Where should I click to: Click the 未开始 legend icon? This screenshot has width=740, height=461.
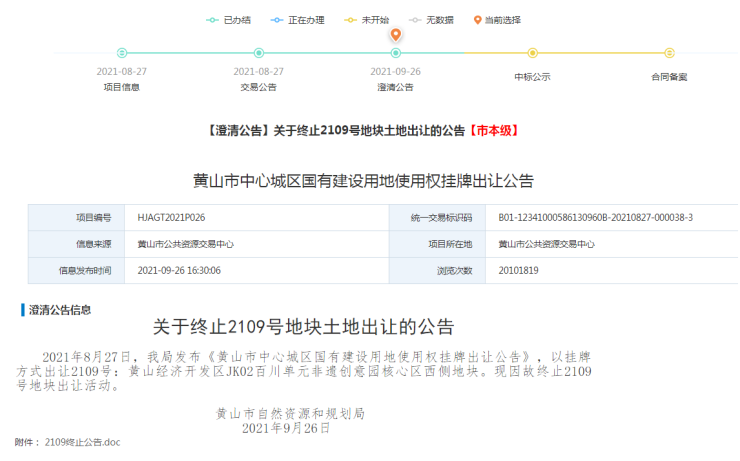pos(350,20)
